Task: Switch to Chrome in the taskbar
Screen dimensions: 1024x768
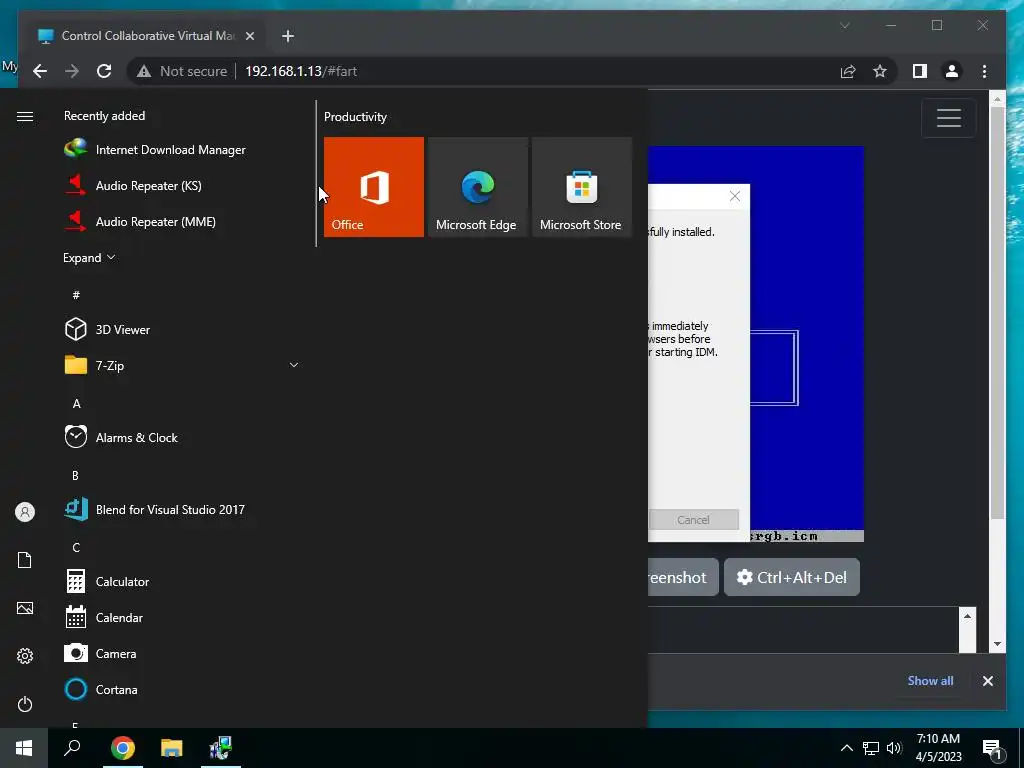Action: (x=123, y=748)
